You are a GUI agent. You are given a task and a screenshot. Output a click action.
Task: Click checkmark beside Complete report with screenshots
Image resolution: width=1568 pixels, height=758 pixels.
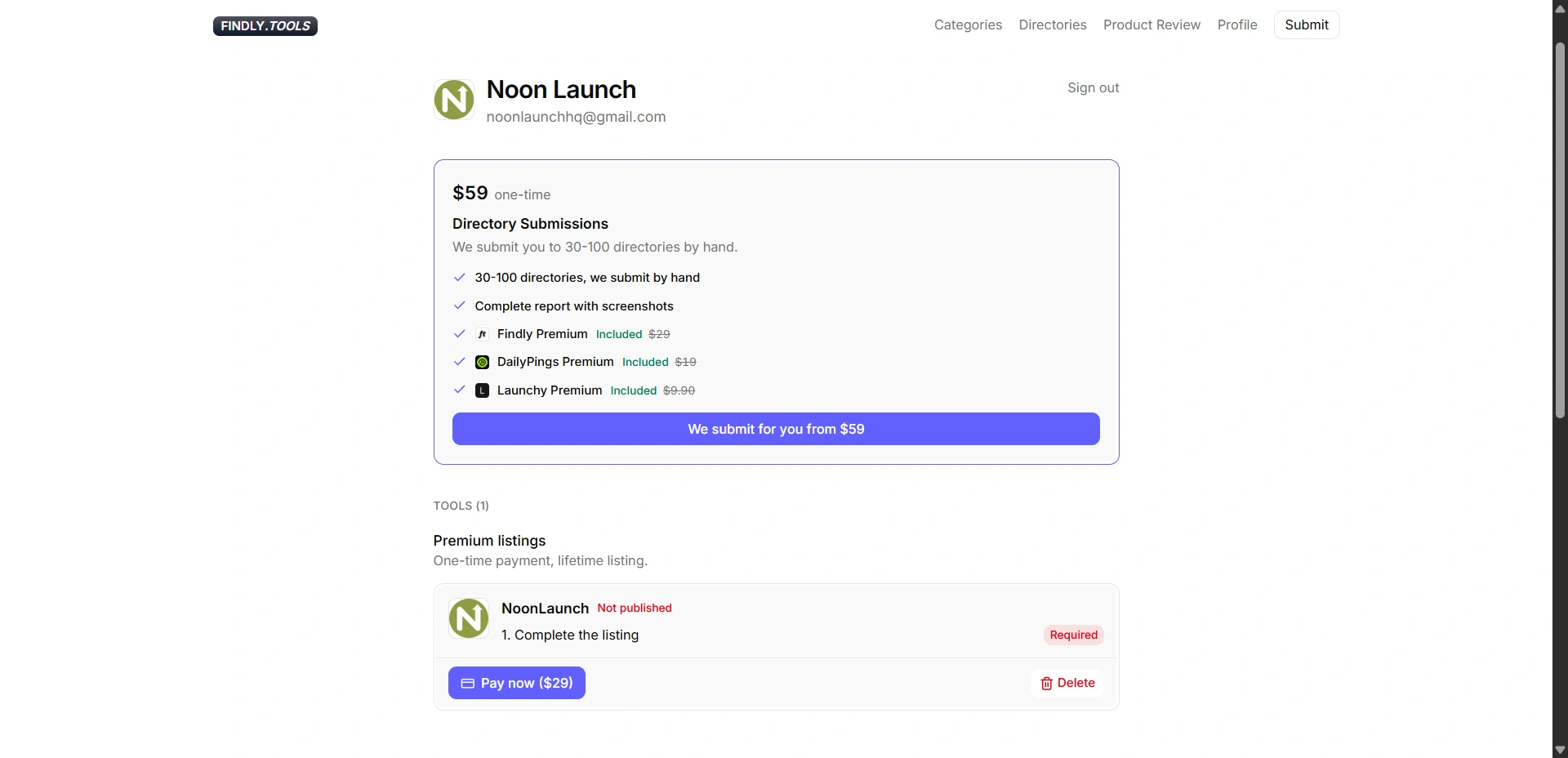click(x=459, y=305)
